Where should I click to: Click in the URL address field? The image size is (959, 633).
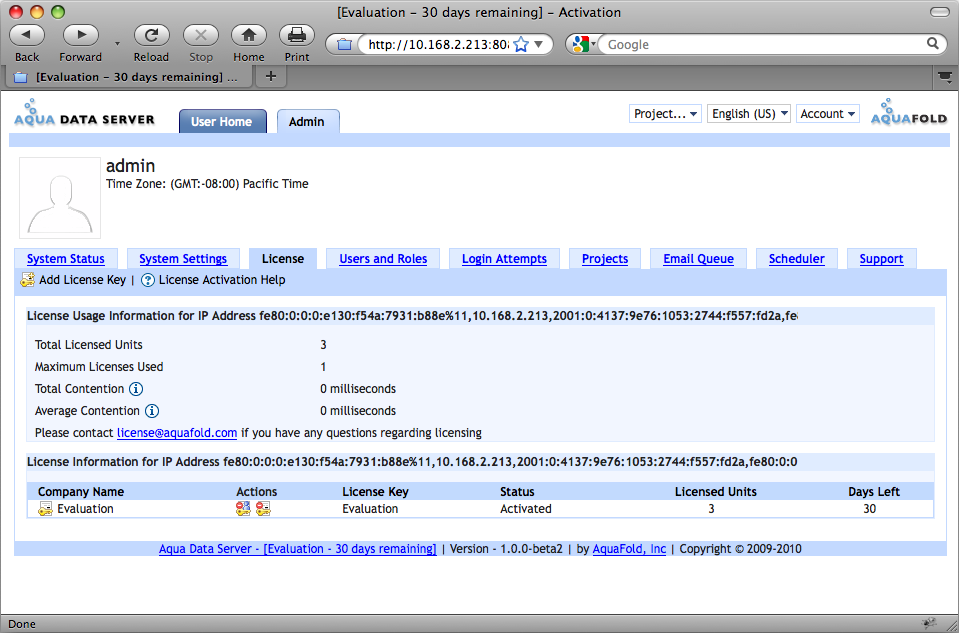pyautogui.click(x=439, y=44)
